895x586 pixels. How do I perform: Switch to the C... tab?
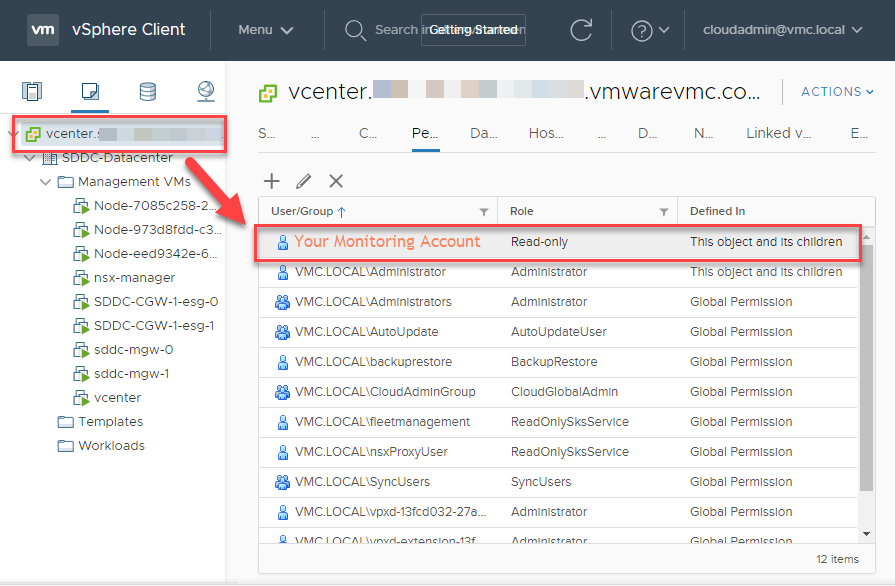[368, 134]
